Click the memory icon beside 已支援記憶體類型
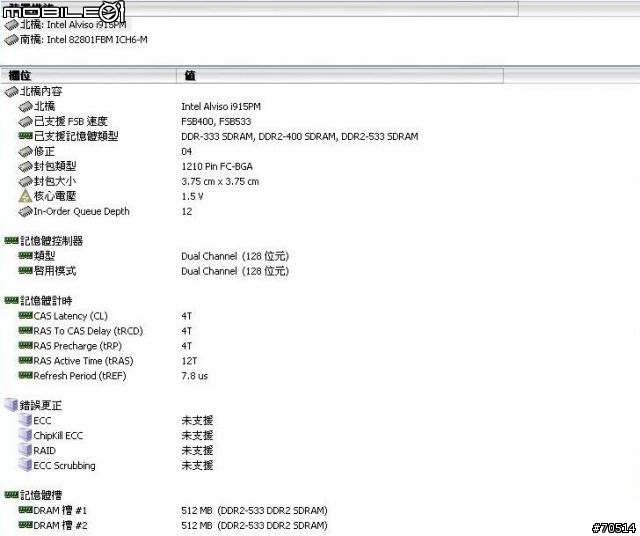 (x=25, y=136)
